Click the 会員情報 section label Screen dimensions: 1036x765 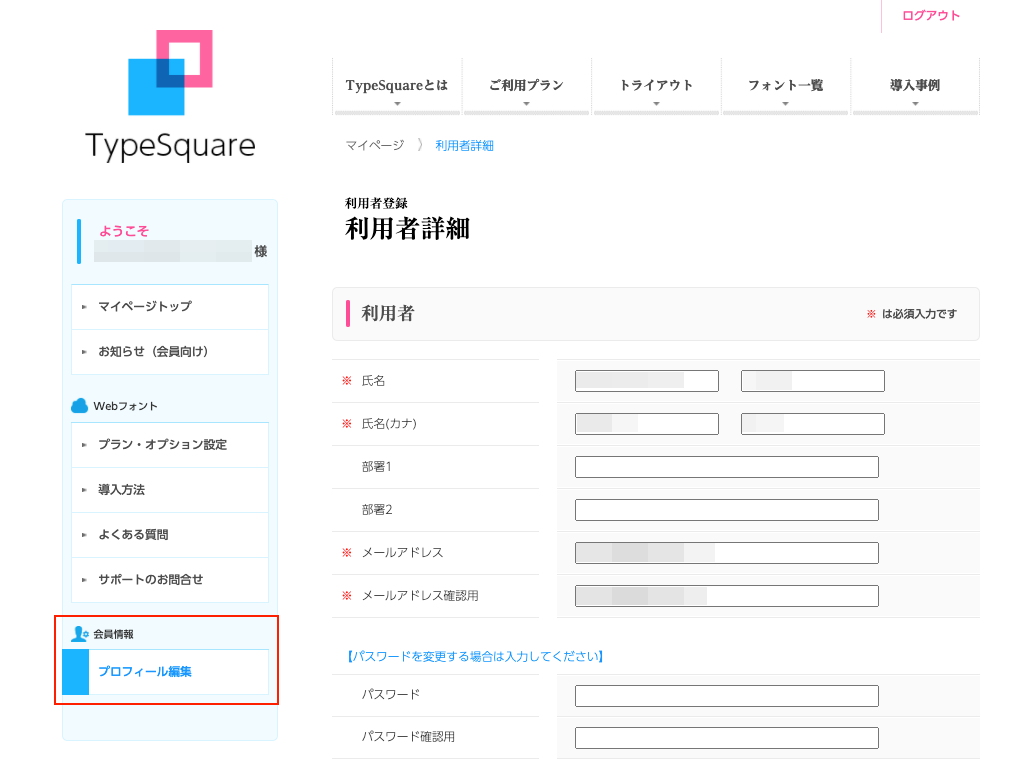113,634
